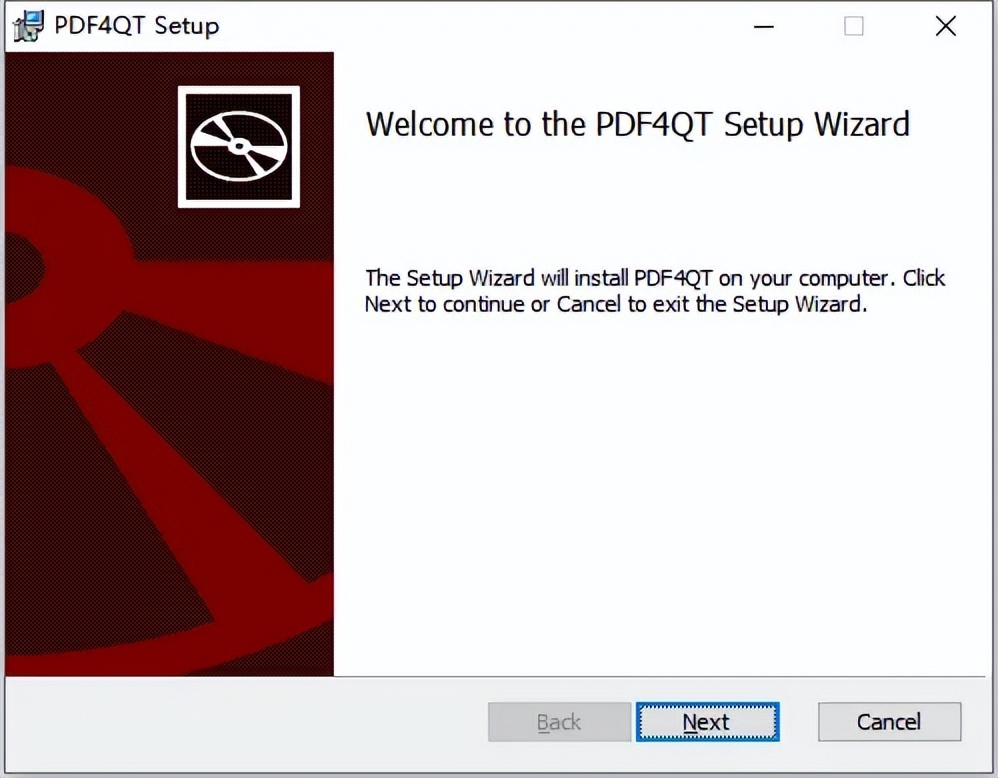The width and height of the screenshot is (998, 778).
Task: Click the installer icon in title bar
Action: tap(28, 26)
